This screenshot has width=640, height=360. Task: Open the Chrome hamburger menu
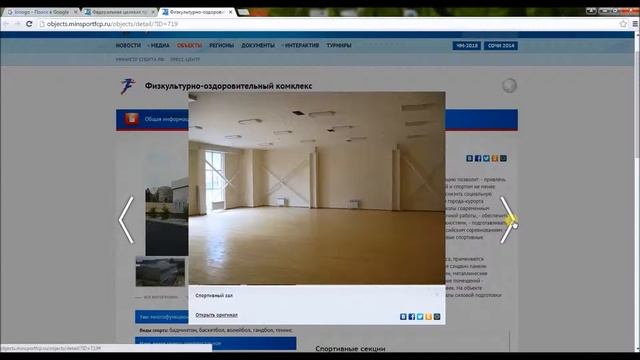[635, 24]
